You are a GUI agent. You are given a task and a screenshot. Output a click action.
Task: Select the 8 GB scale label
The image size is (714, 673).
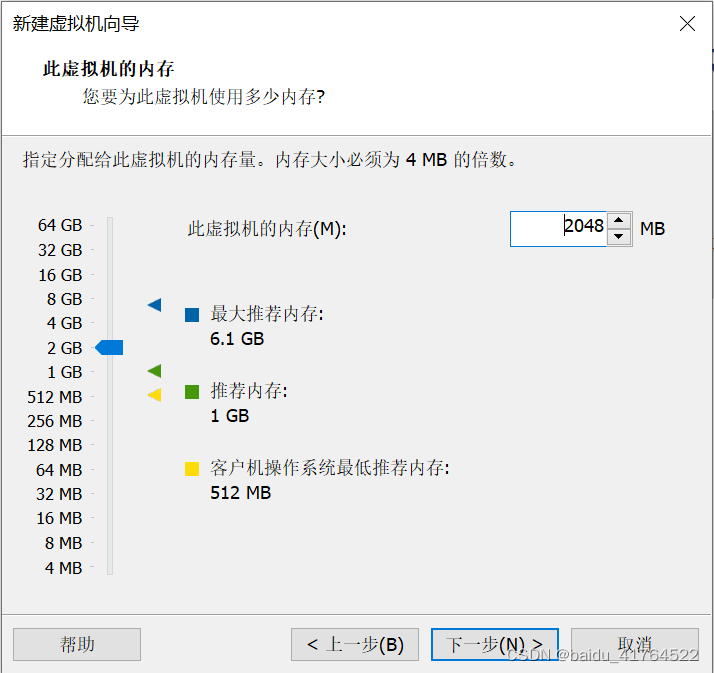[64, 300]
